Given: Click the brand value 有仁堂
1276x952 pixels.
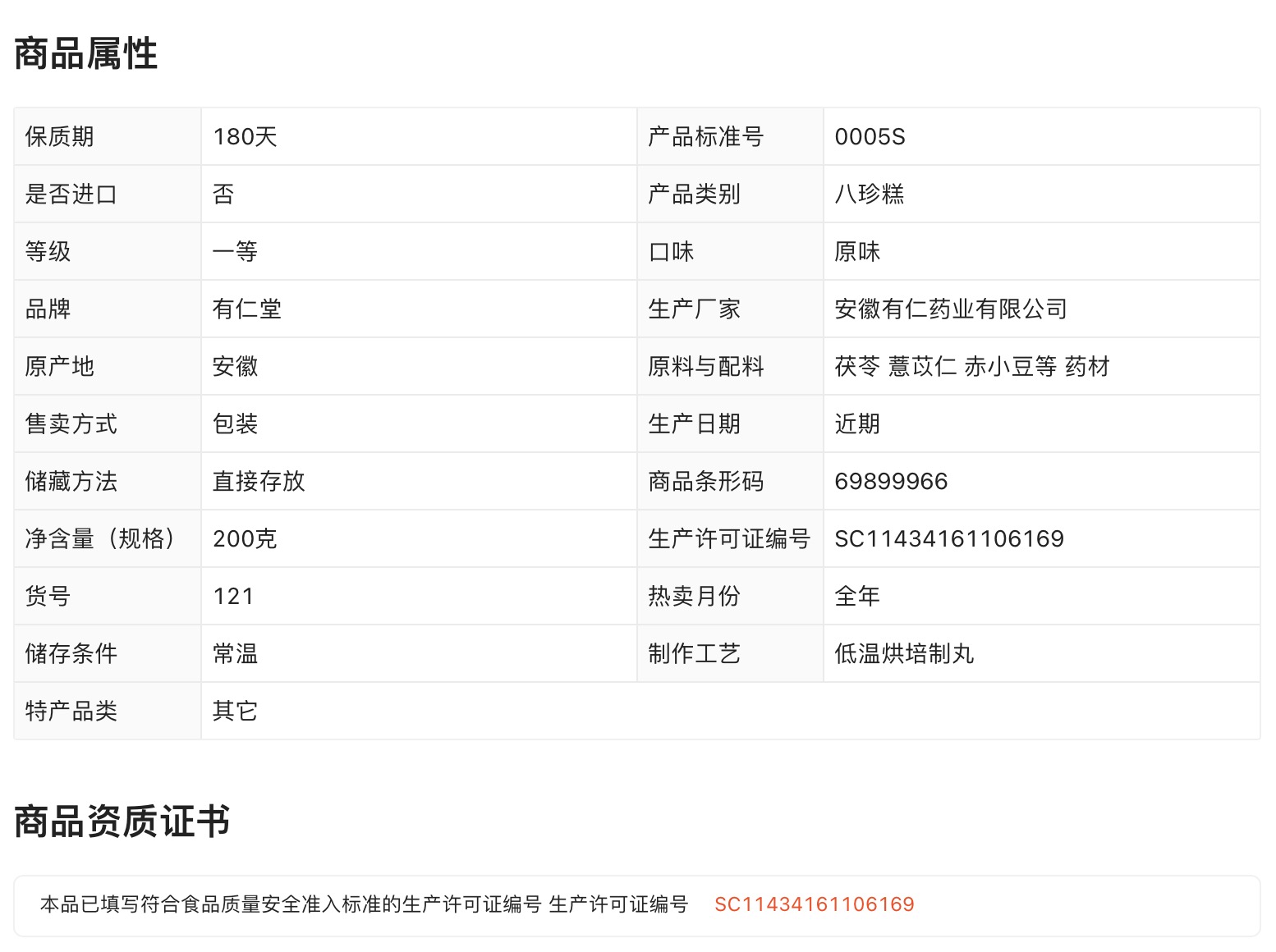Looking at the screenshot, I should 246,309.
